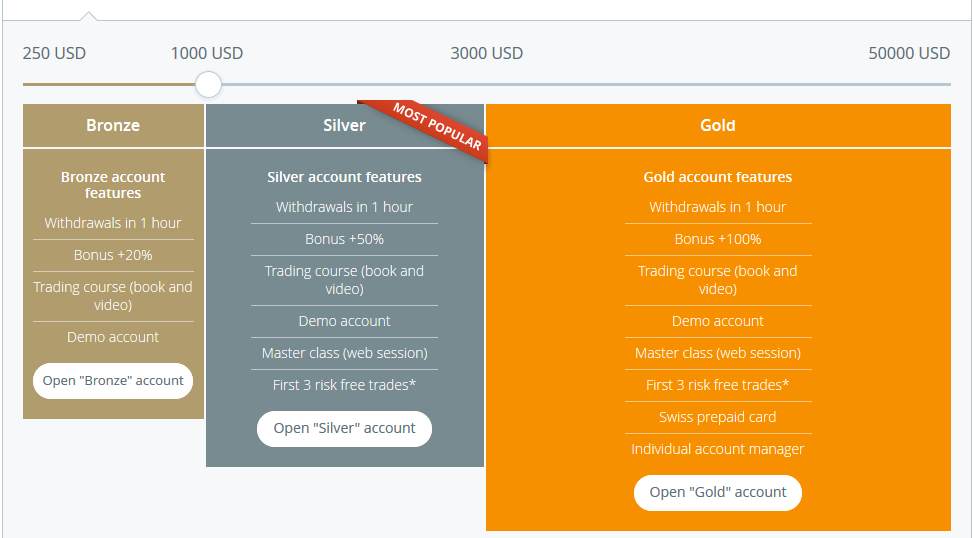Click the Most Popular ribbon badge
The height and width of the screenshot is (538, 974).
(x=437, y=127)
